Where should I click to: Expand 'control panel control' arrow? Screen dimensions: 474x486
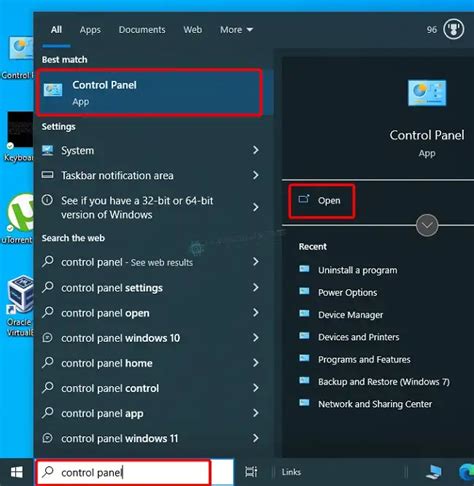[256, 388]
